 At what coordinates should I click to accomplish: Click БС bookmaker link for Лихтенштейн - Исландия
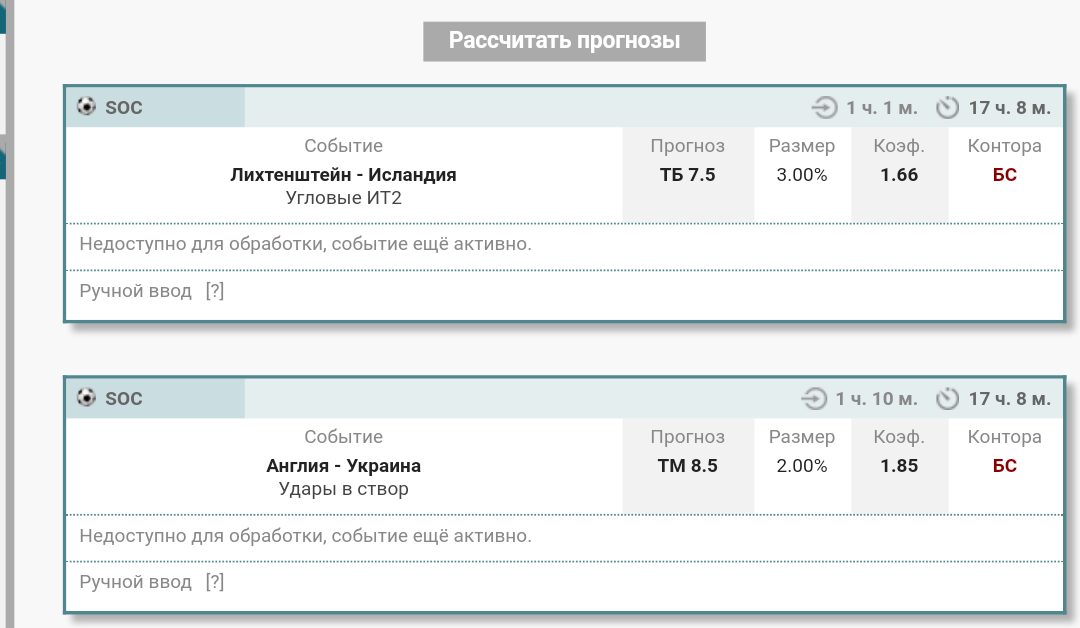(x=1004, y=175)
